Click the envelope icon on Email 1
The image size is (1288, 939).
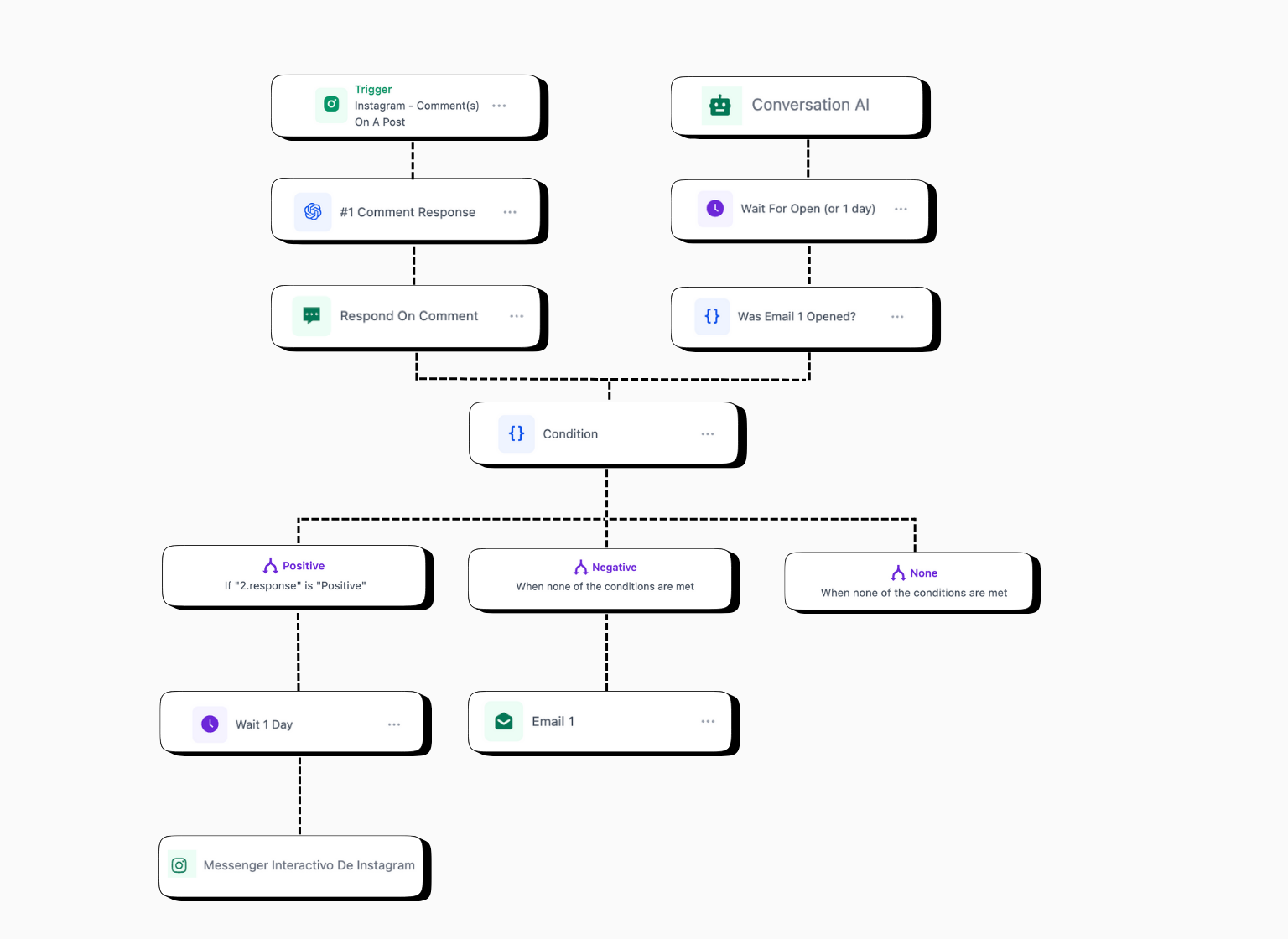[x=504, y=722]
